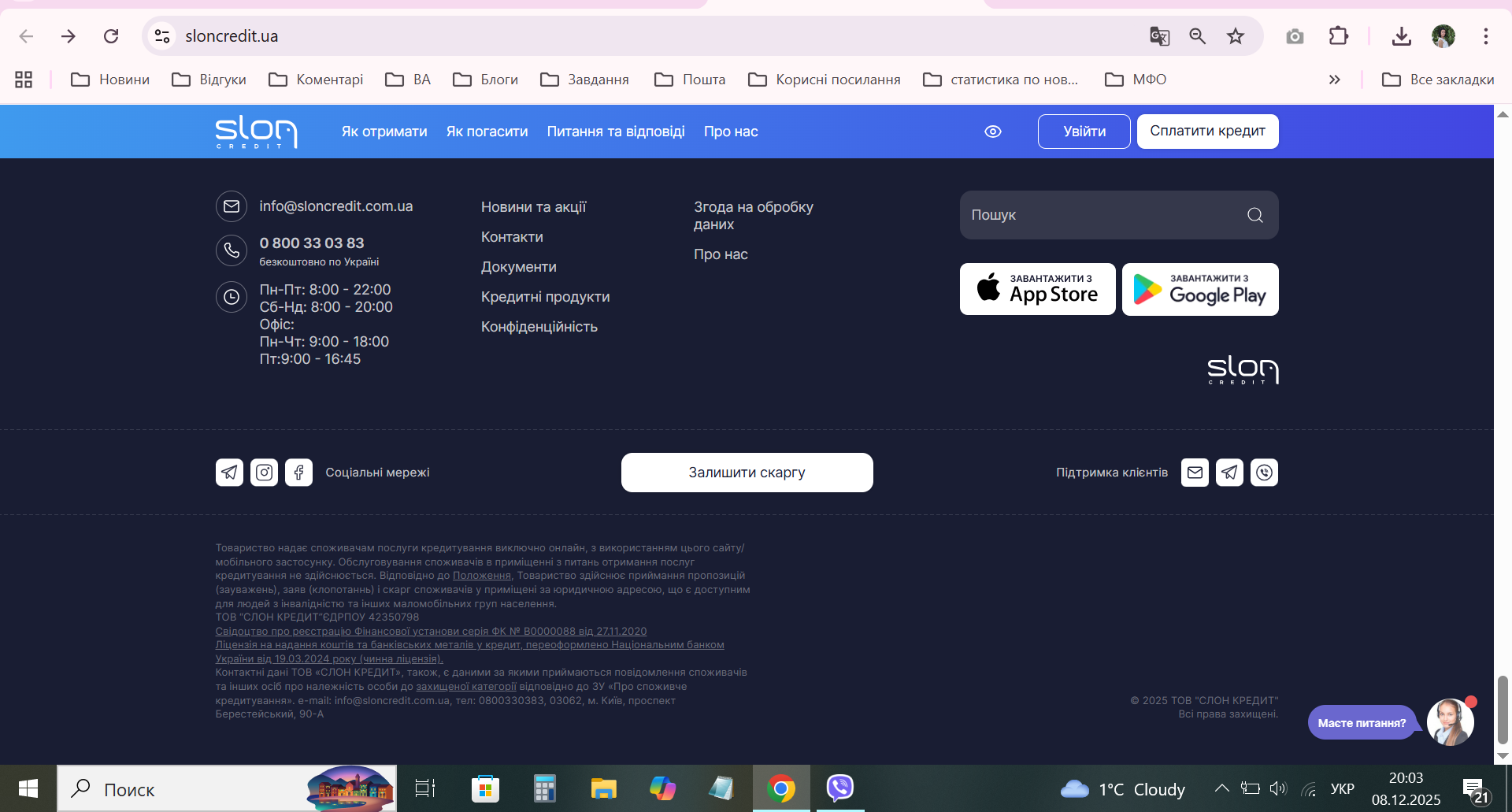1512x812 pixels.
Task: Open the Відгуки bookmark folder
Action: point(209,80)
